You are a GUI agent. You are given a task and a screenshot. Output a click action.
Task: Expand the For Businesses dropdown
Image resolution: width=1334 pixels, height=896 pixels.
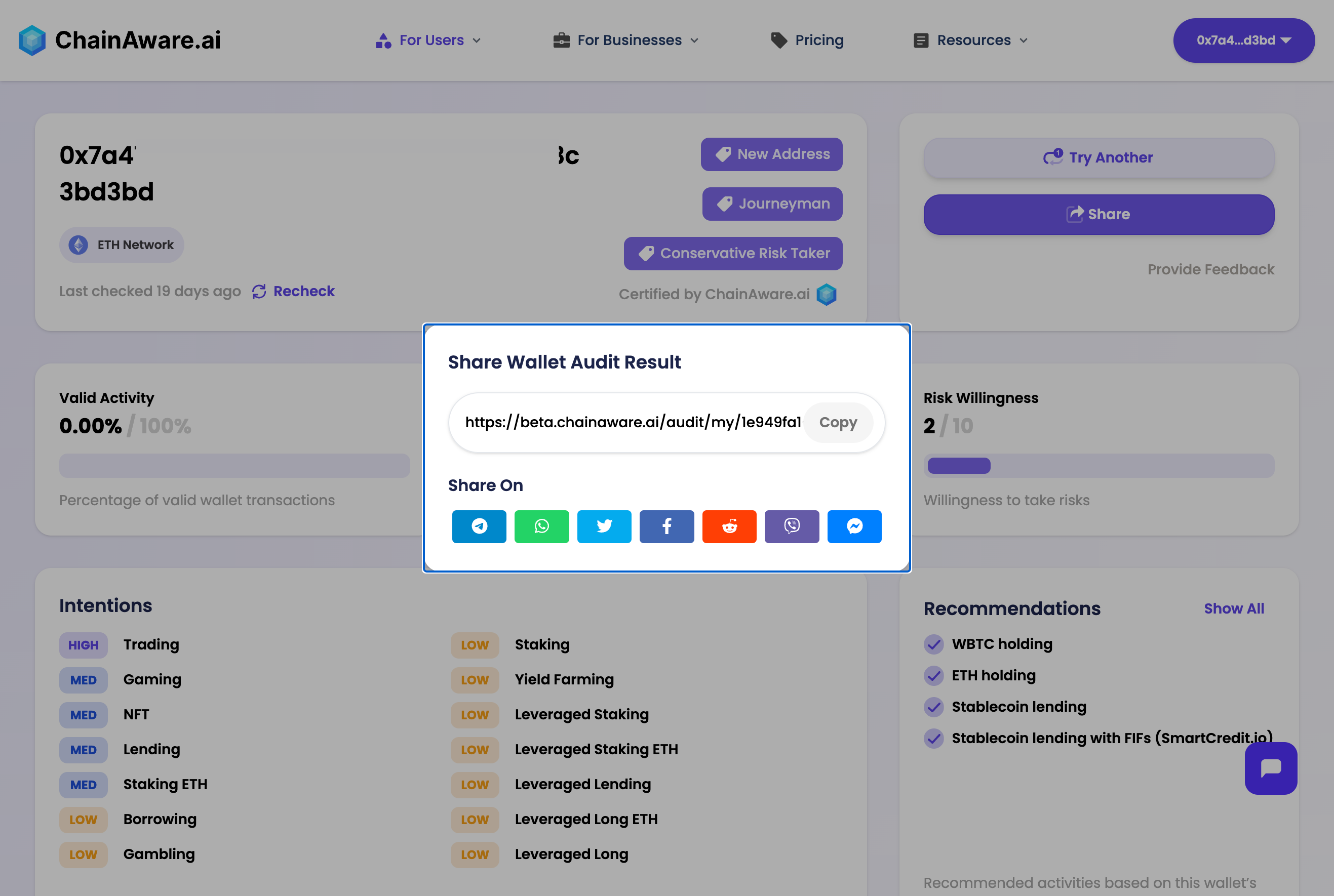coord(626,40)
